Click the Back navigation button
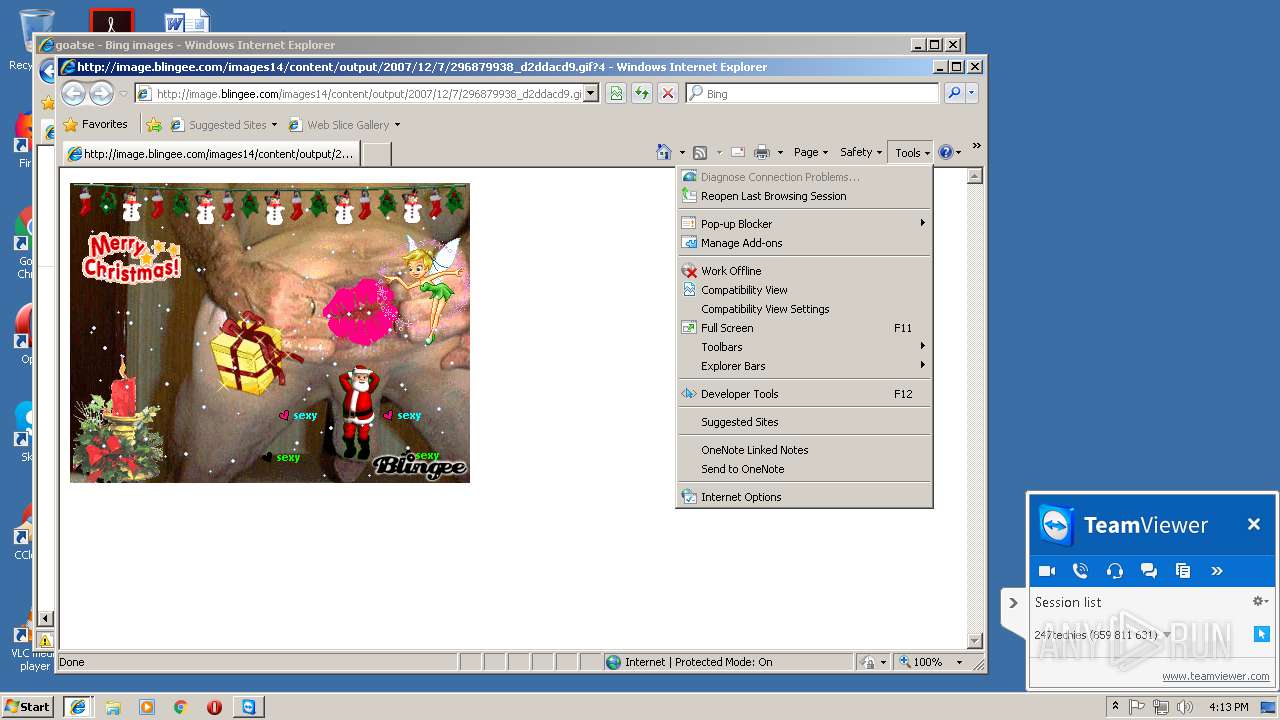Viewport: 1280px width, 720px height. point(73,93)
